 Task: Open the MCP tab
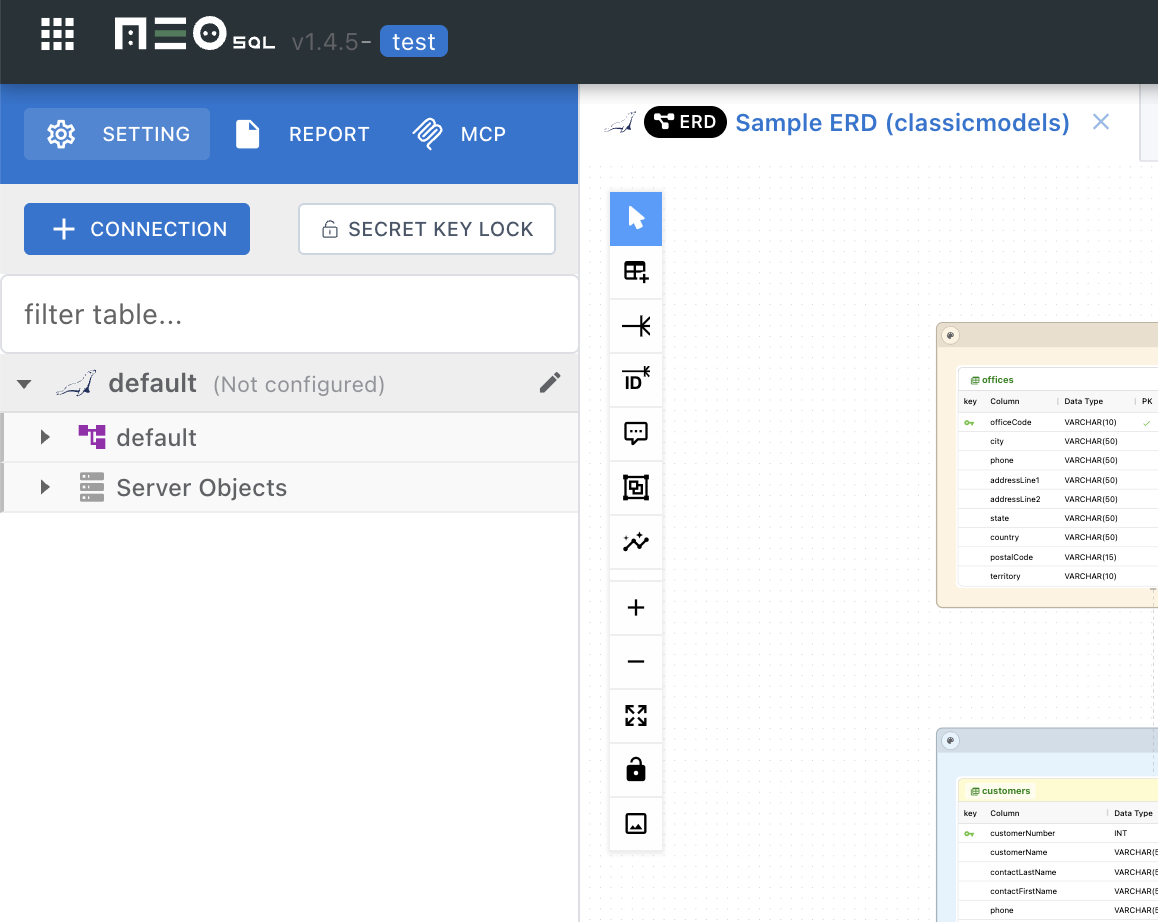click(459, 134)
